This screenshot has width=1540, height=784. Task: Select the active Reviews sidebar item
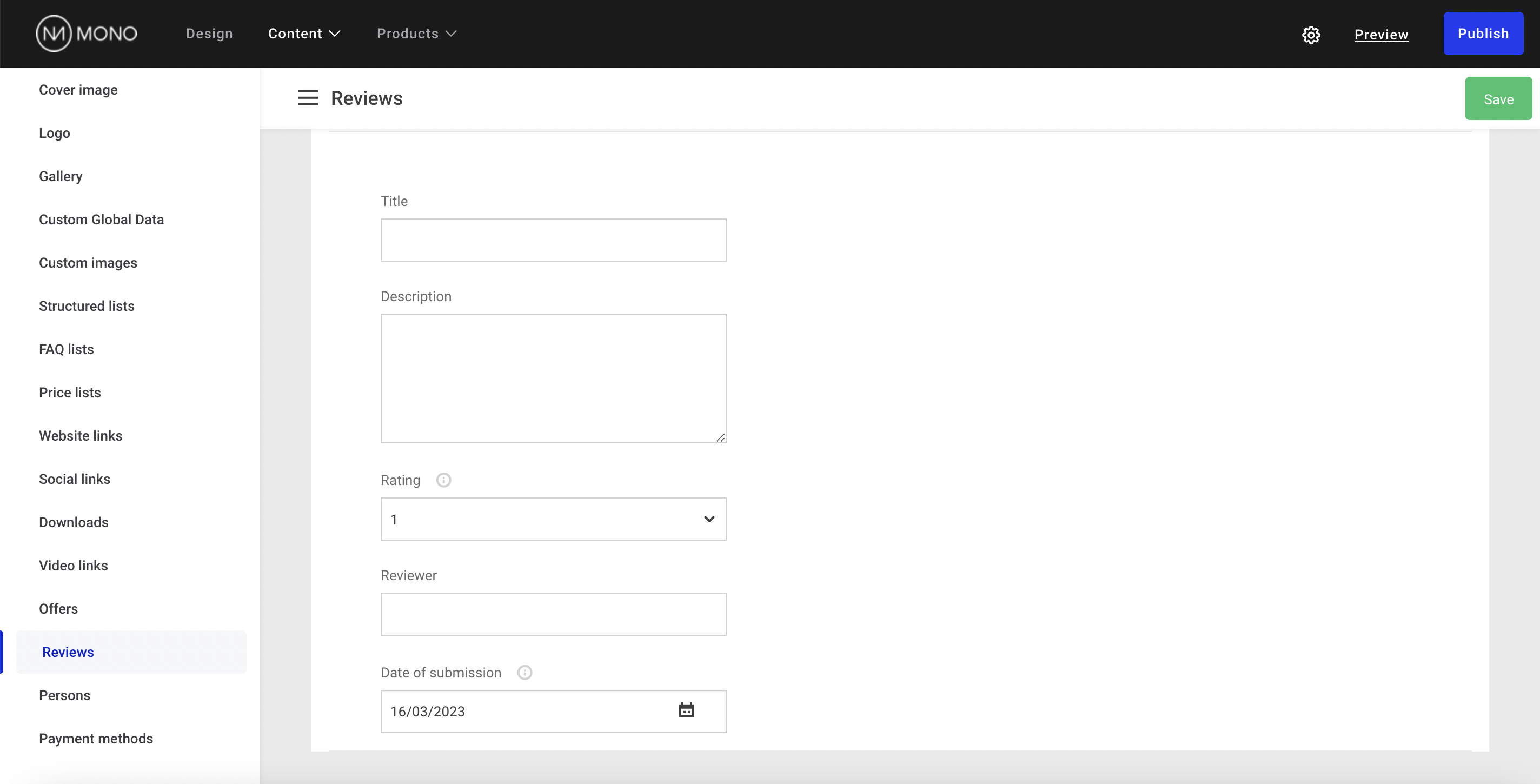pos(131,652)
